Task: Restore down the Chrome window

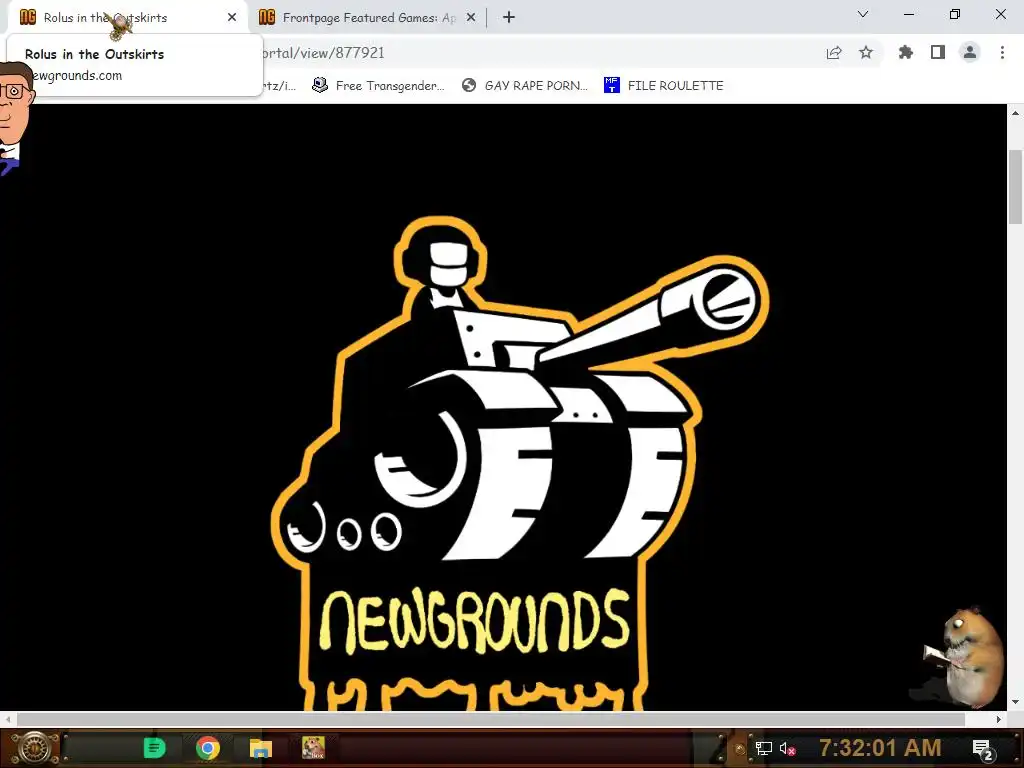Action: (x=955, y=14)
